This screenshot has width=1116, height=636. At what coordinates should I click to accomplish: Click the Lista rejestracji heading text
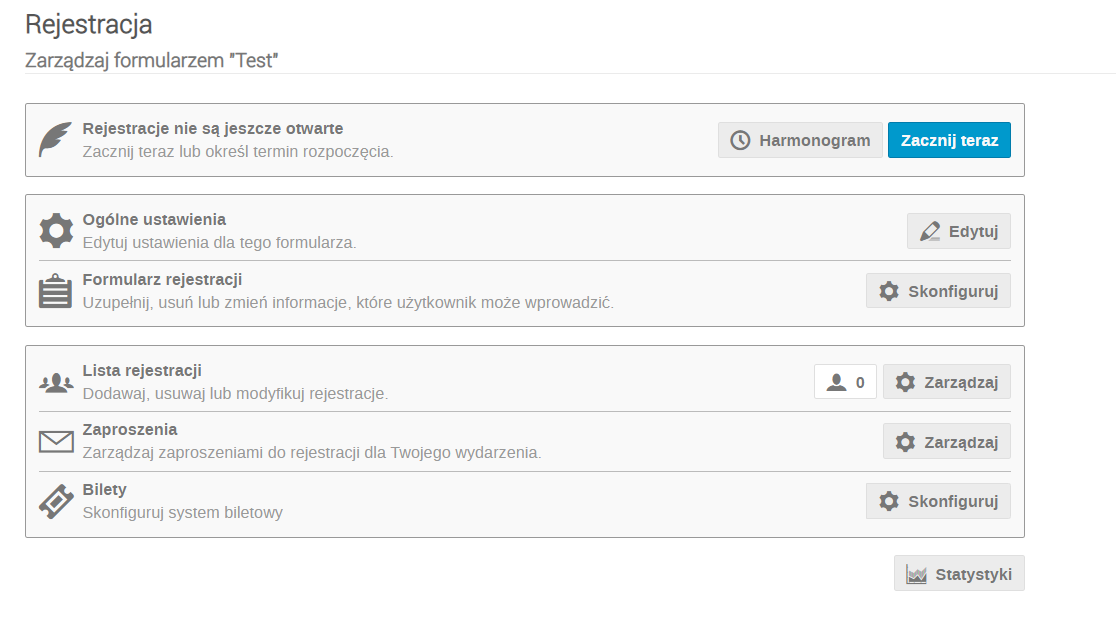[x=142, y=371]
